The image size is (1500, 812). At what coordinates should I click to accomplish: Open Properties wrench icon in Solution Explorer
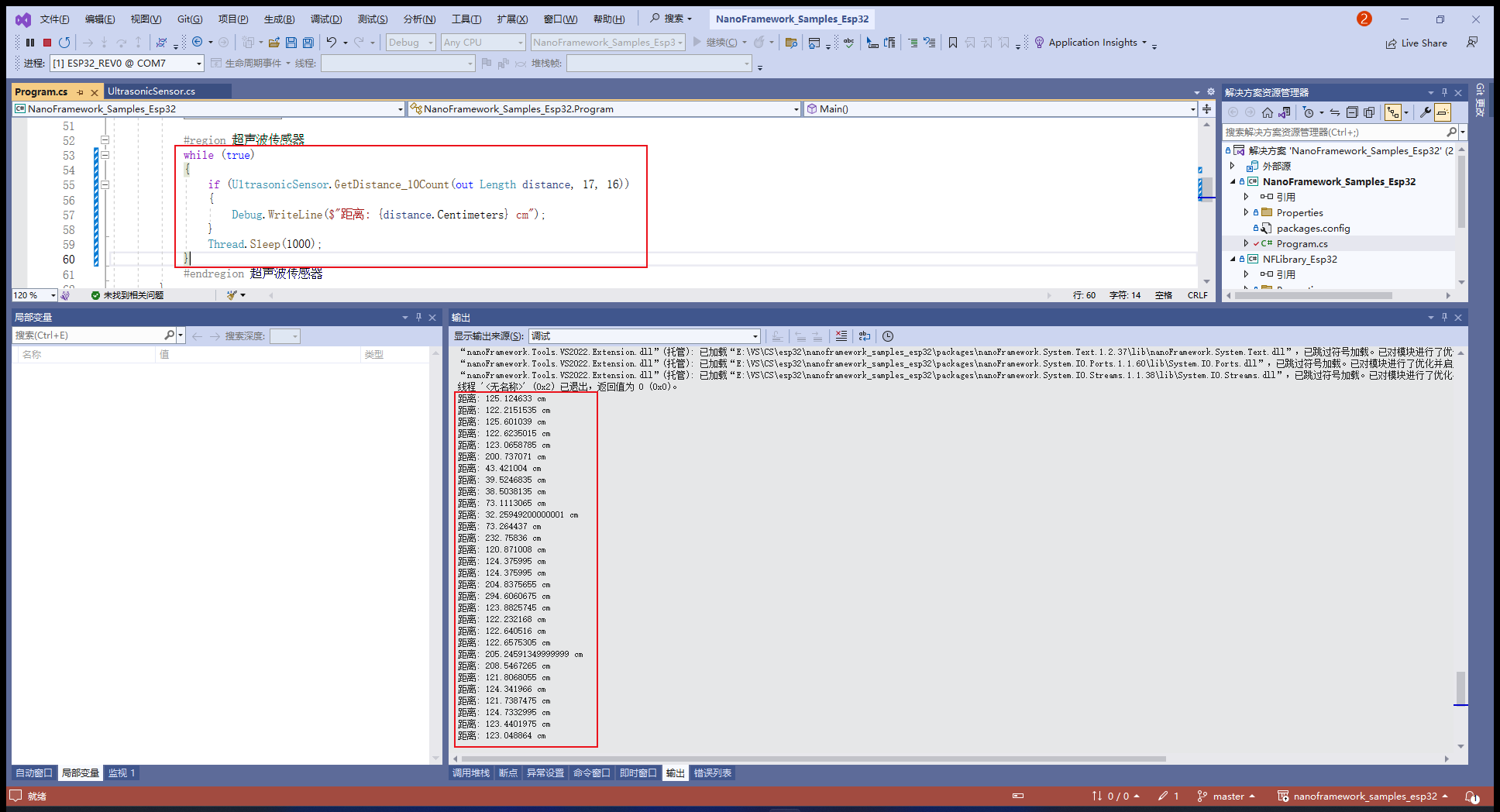point(1425,112)
